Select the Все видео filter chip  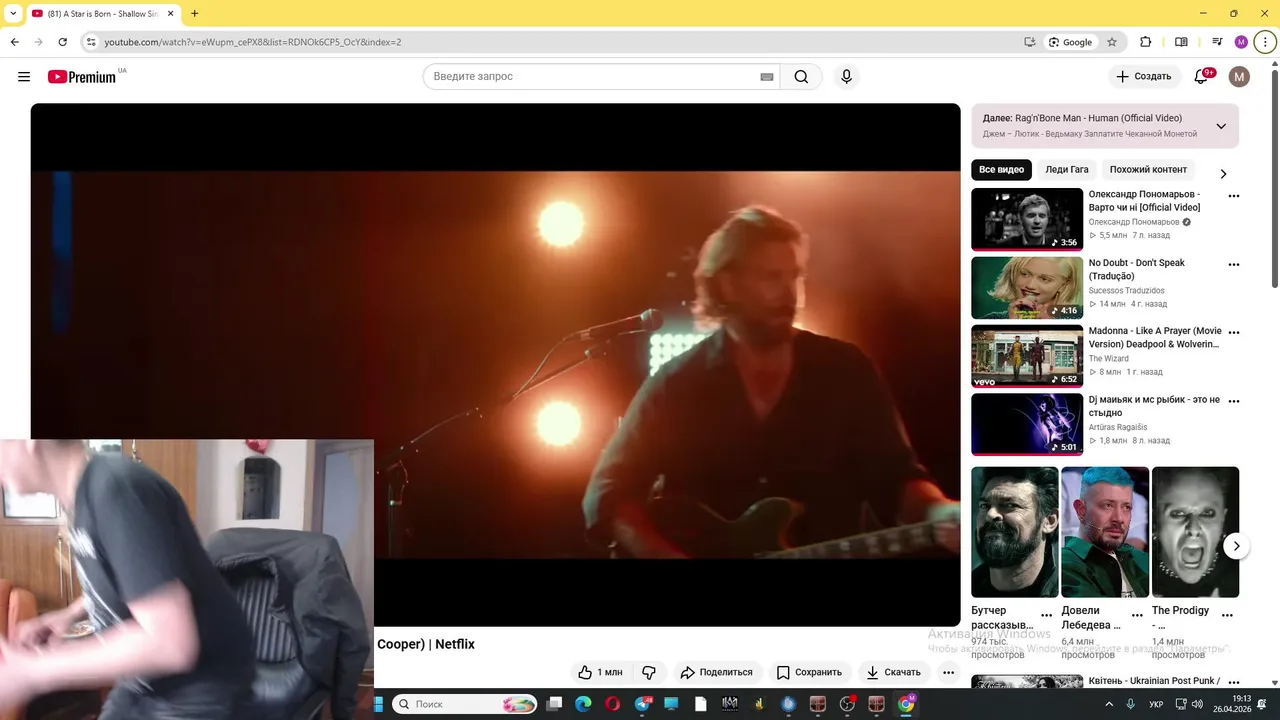tap(1001, 170)
